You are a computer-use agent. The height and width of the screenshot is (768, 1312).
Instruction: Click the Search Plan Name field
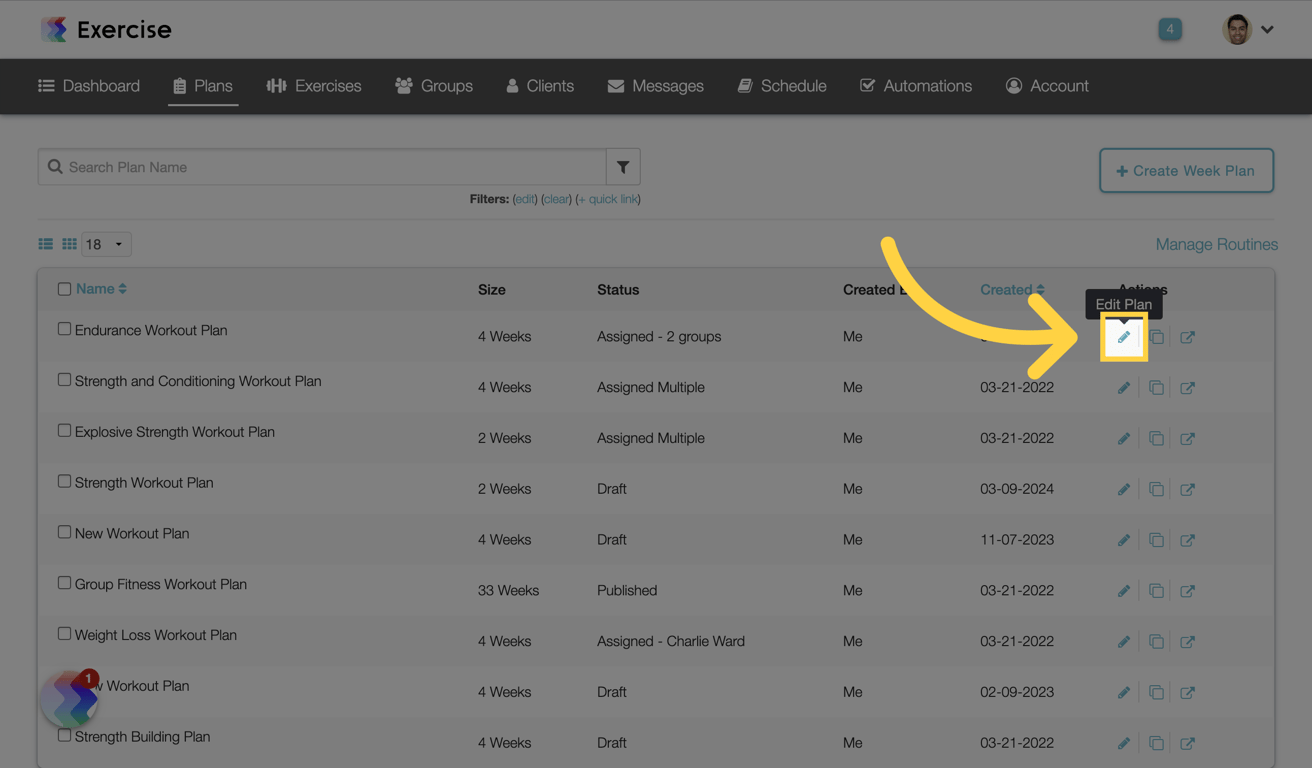point(330,167)
